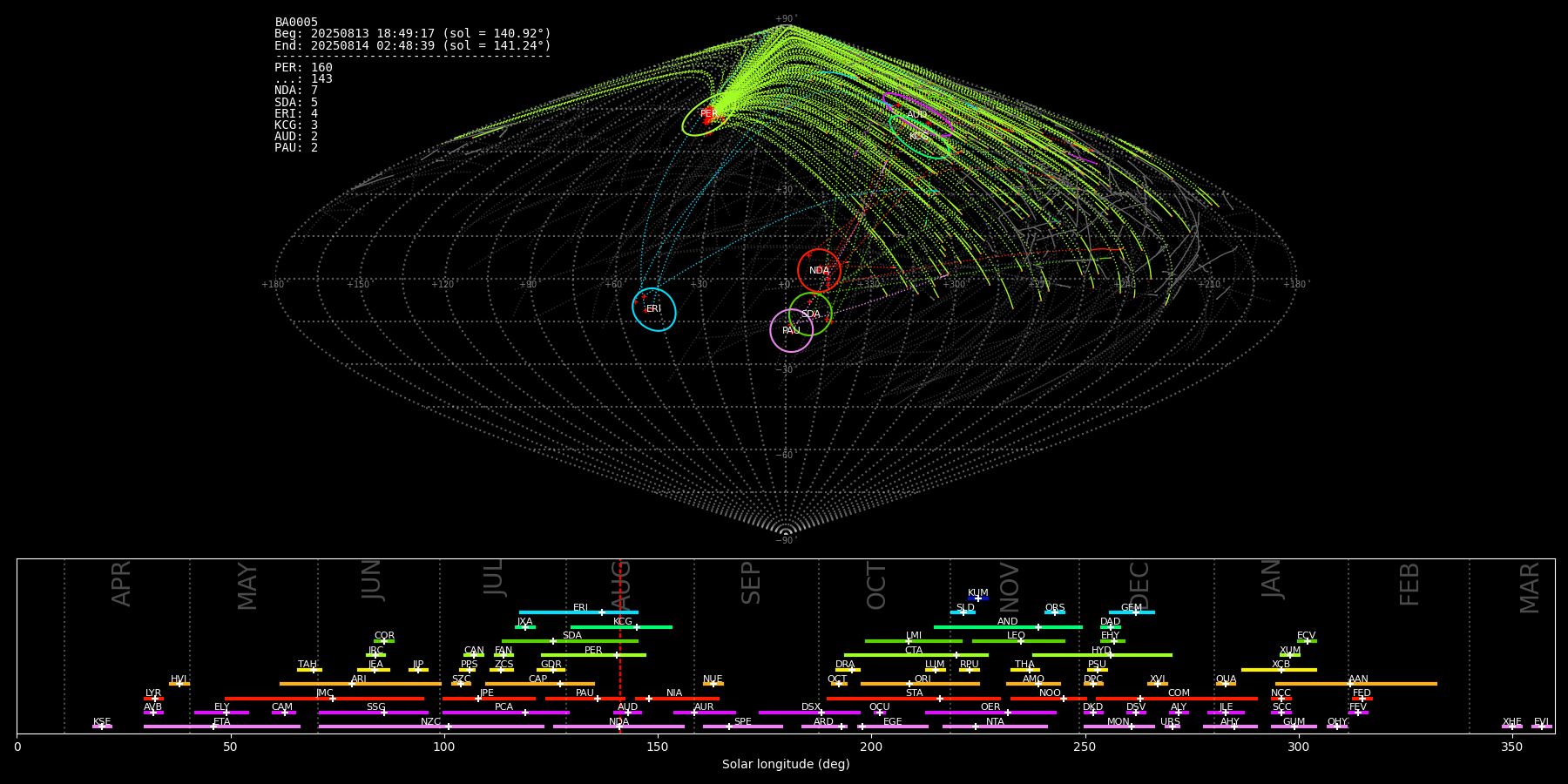1568x784 pixels.
Task: Select the SDA green radiant circle on map
Action: pyautogui.click(x=810, y=314)
